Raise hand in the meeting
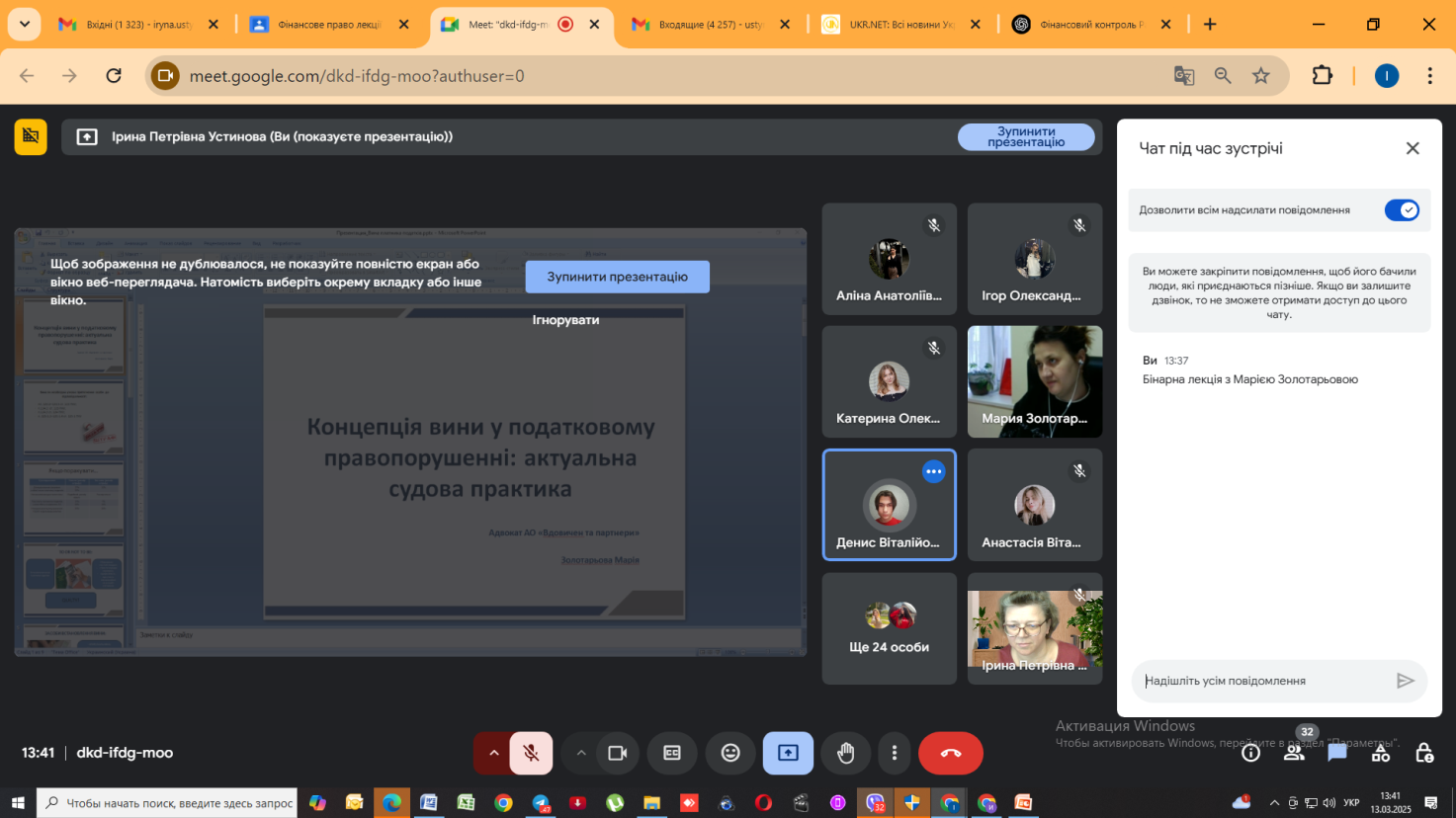 tap(846, 753)
